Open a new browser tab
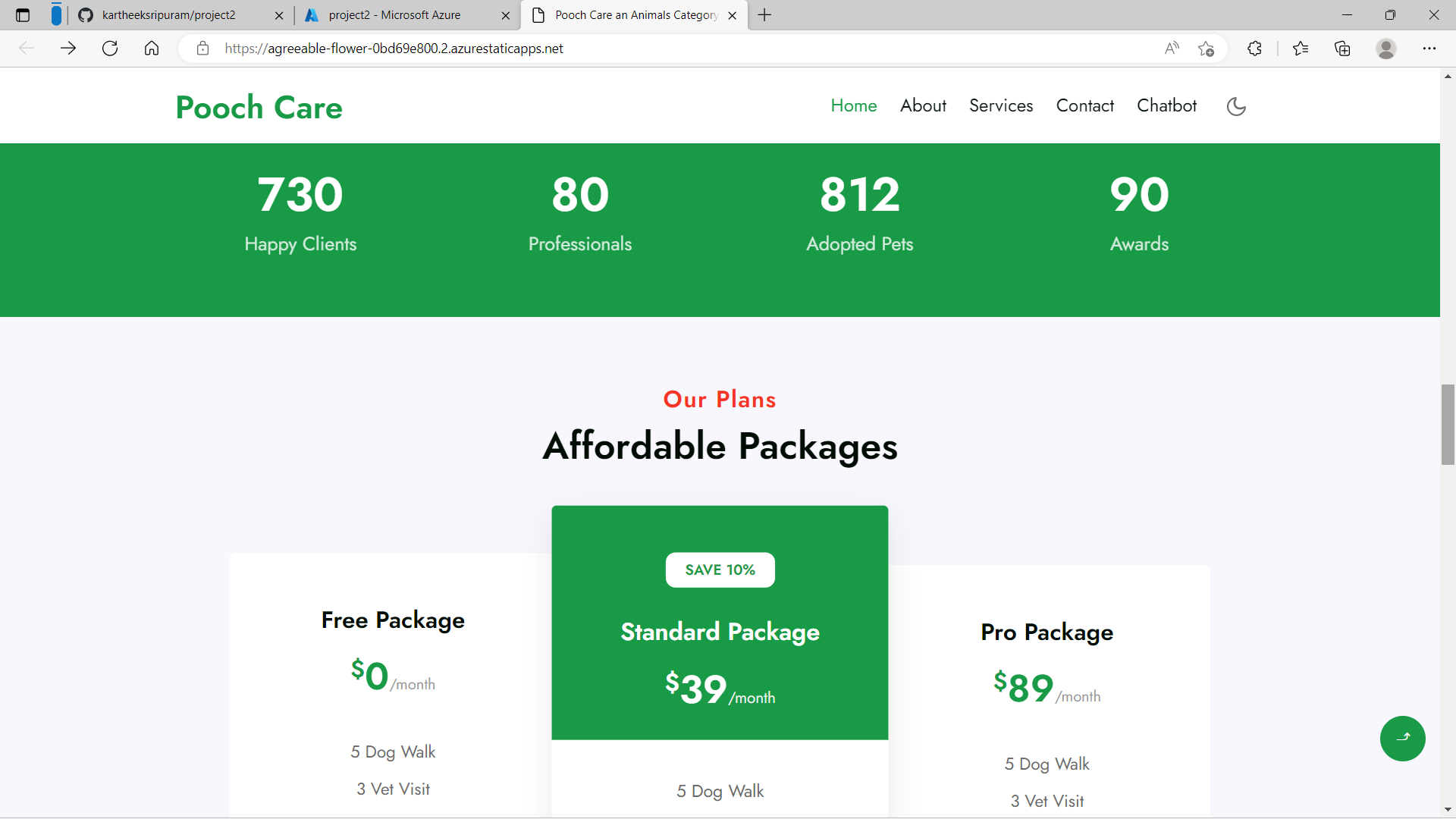1456x819 pixels. [x=764, y=15]
